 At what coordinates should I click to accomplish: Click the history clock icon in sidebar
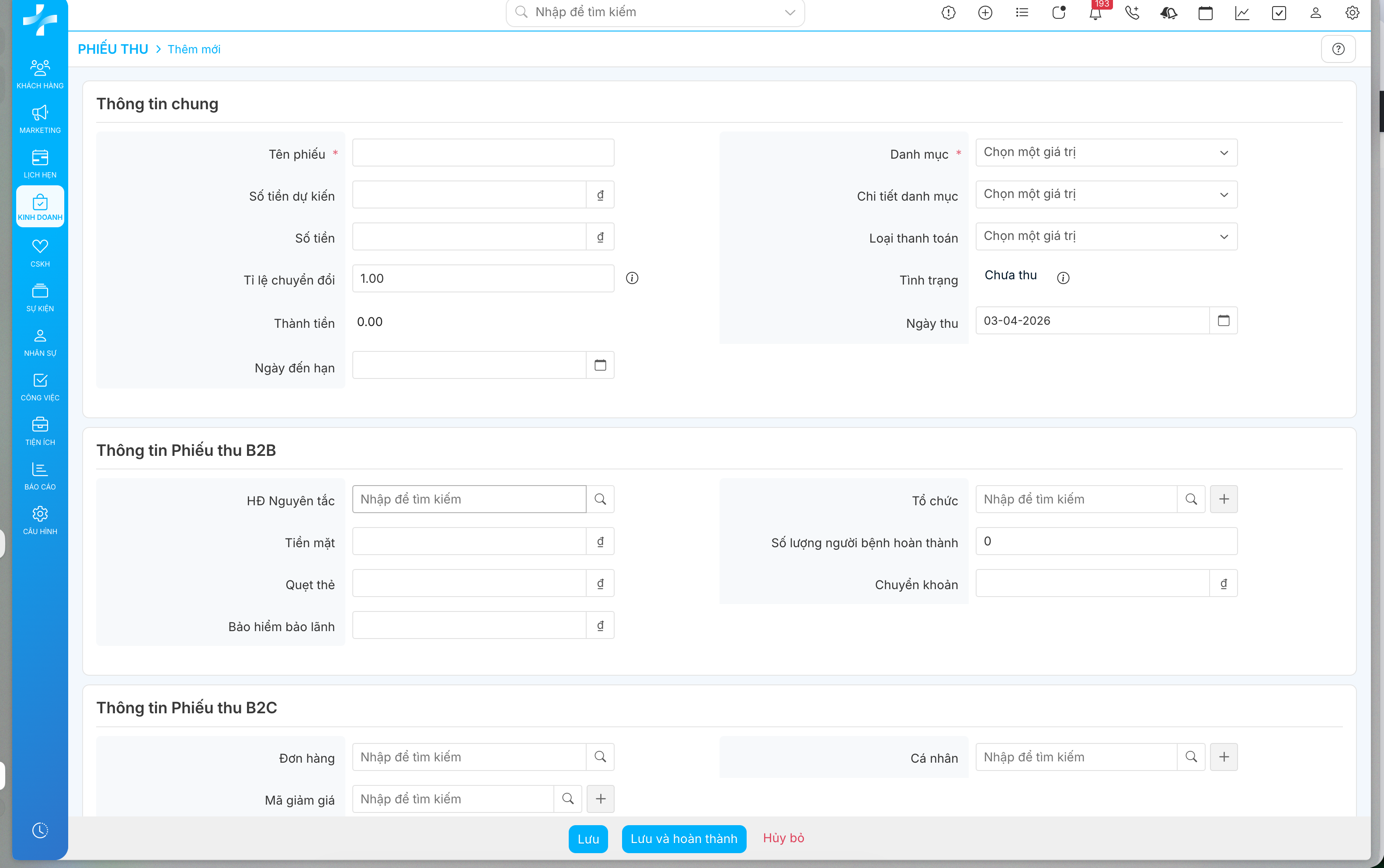[x=40, y=830]
